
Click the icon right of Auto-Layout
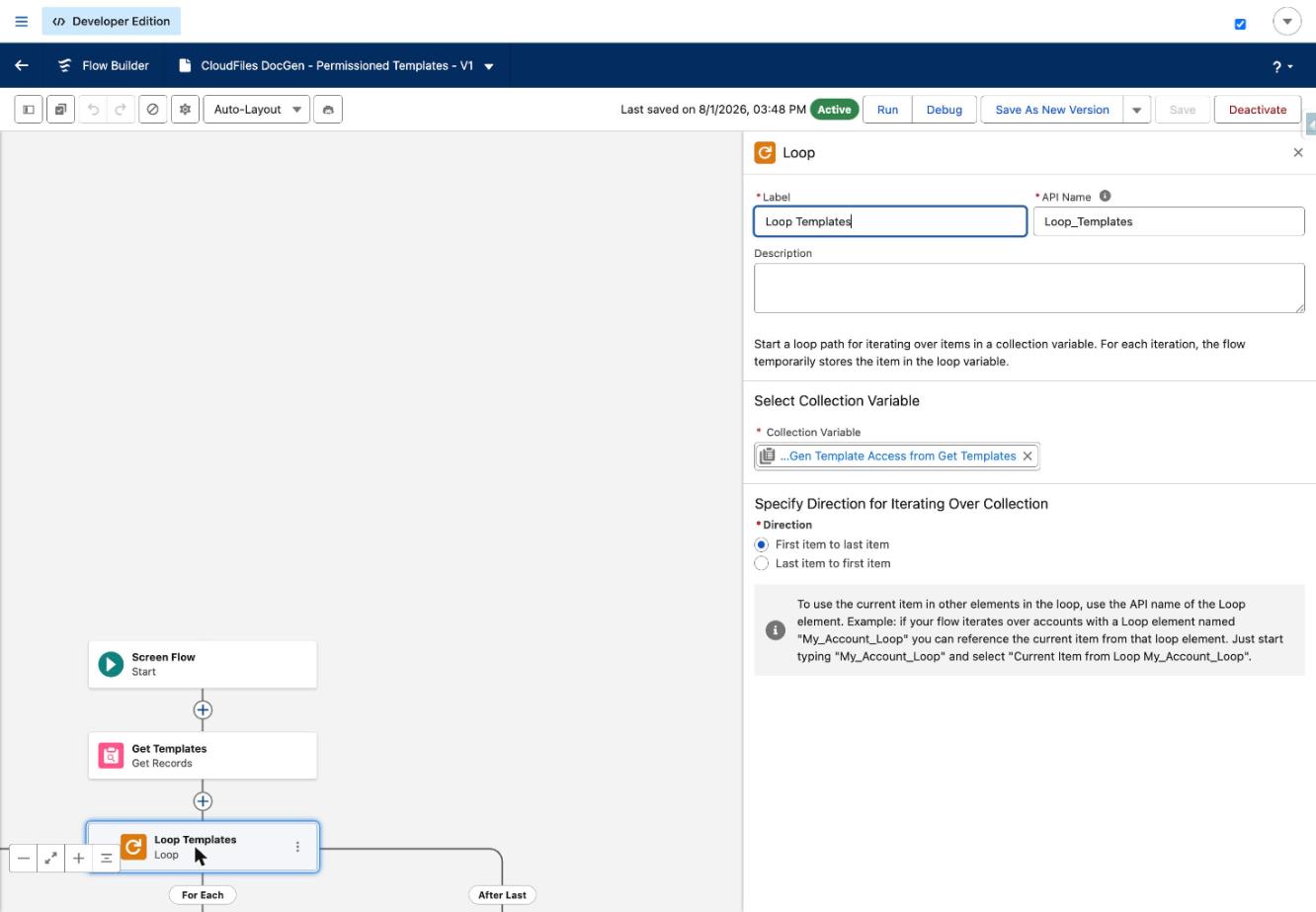tap(328, 110)
